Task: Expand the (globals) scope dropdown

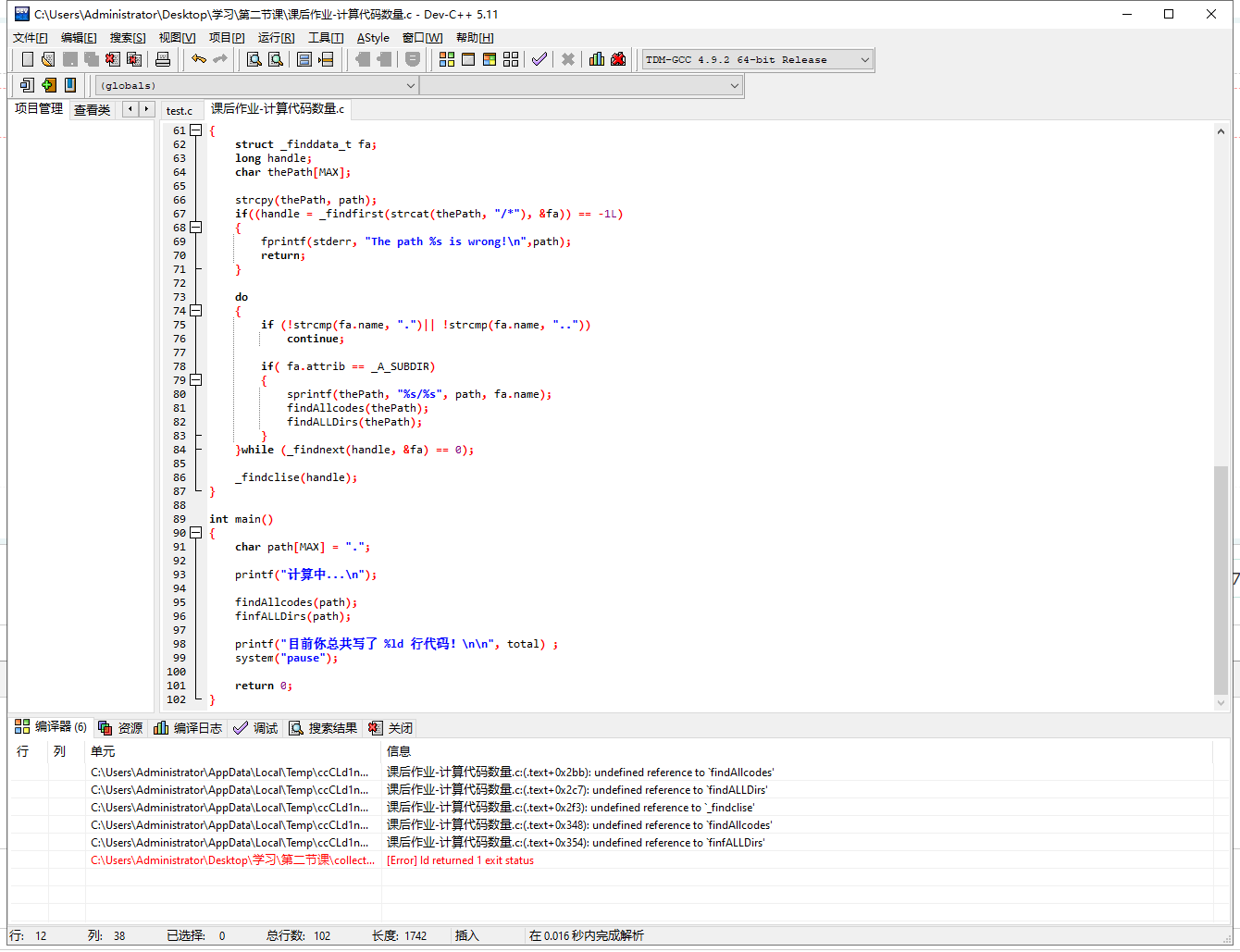Action: pos(410,86)
